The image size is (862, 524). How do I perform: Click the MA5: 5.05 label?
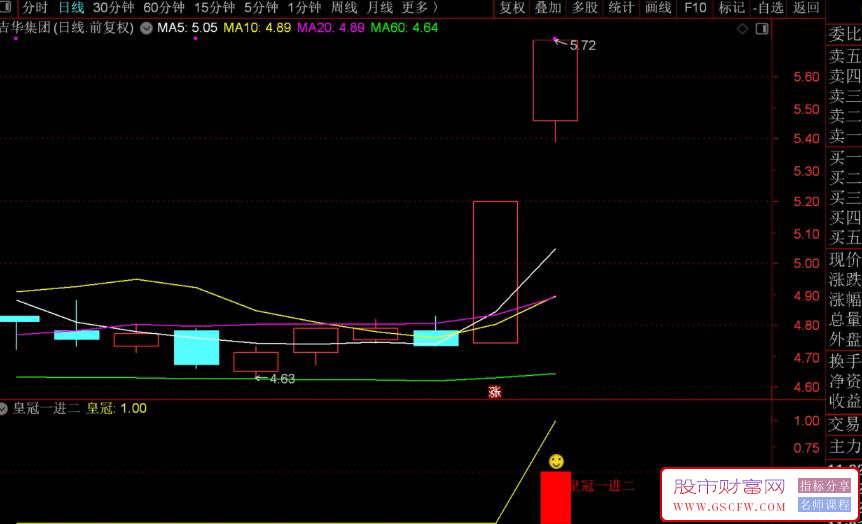(187, 27)
